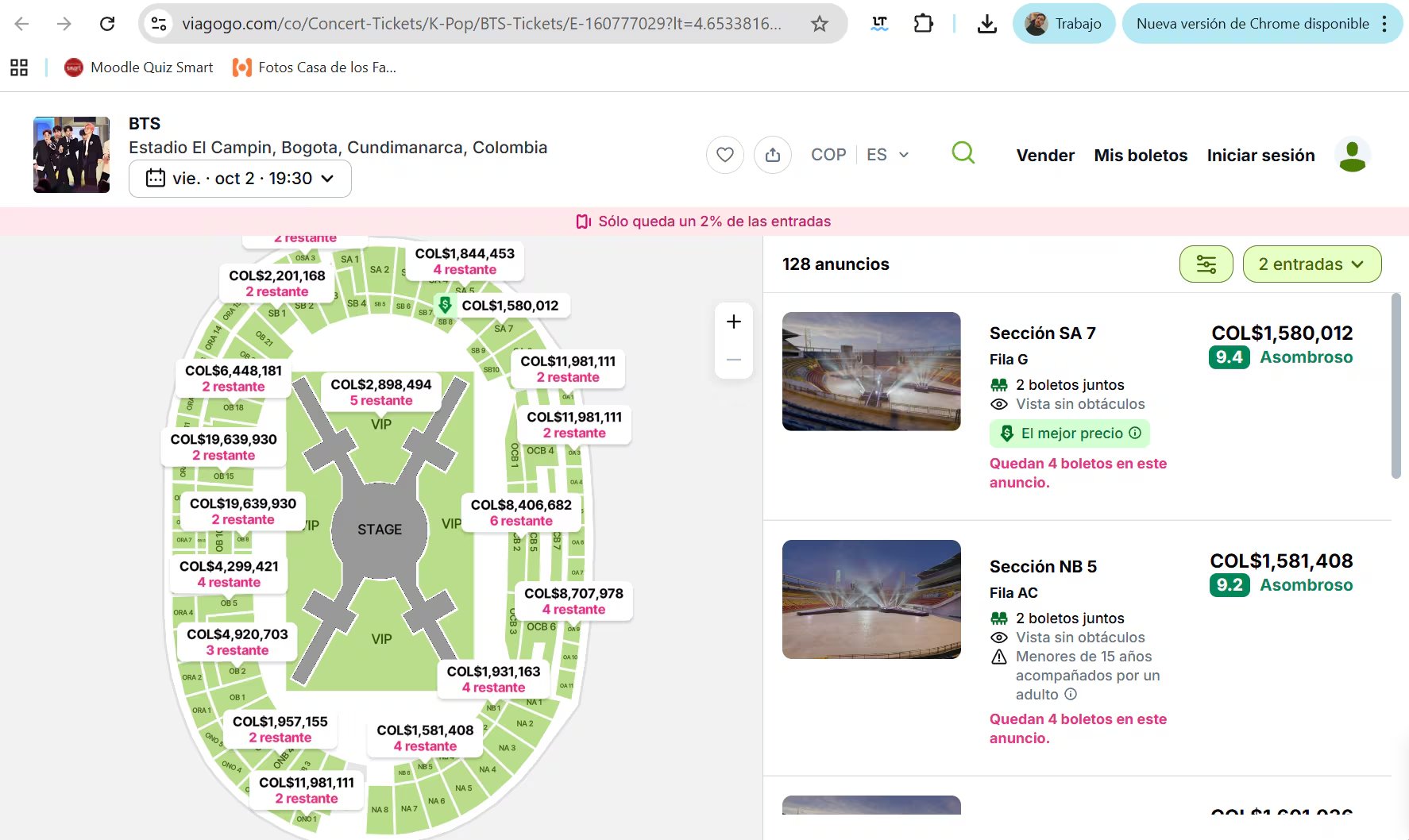Toggle the bookmark star in the address bar

(x=819, y=23)
